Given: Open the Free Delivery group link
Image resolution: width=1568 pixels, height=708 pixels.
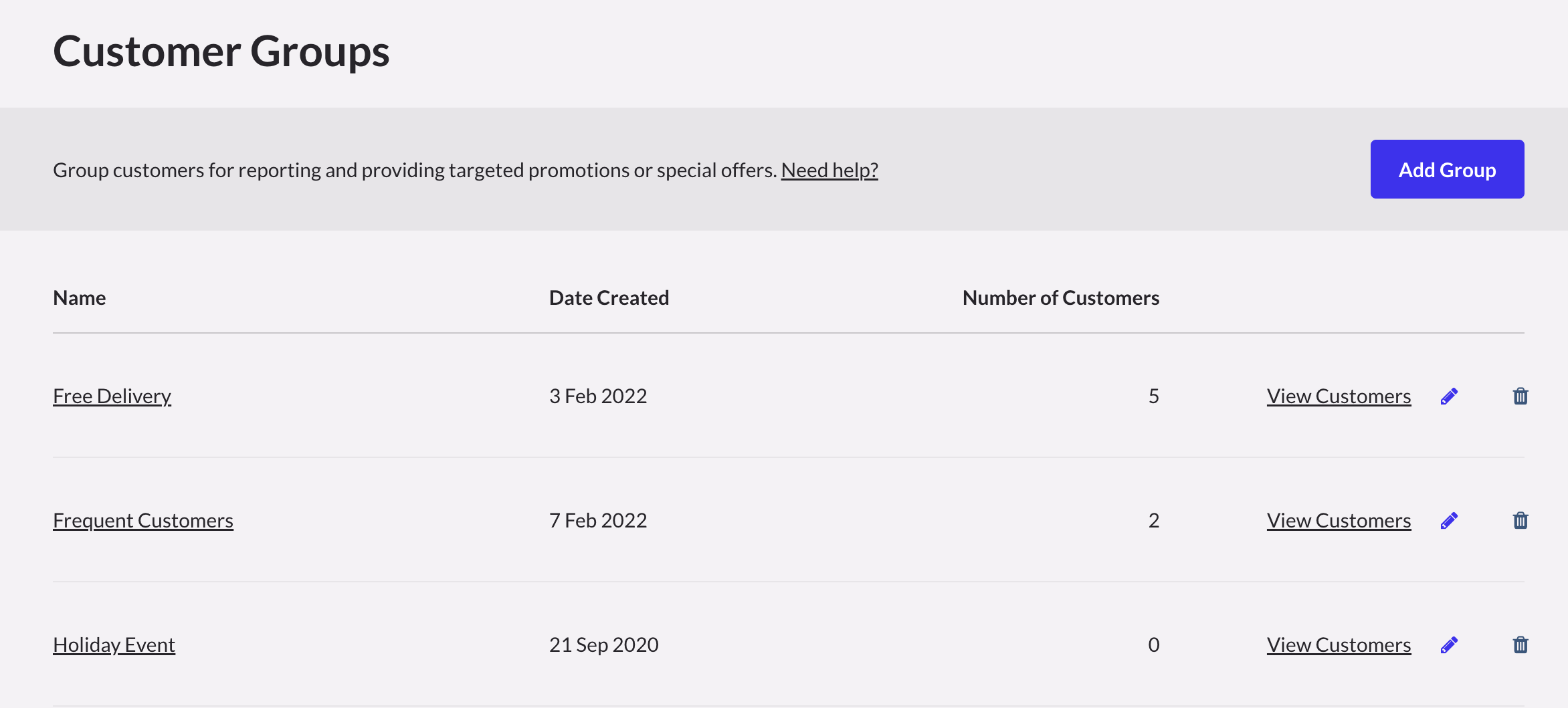Looking at the screenshot, I should (x=112, y=396).
